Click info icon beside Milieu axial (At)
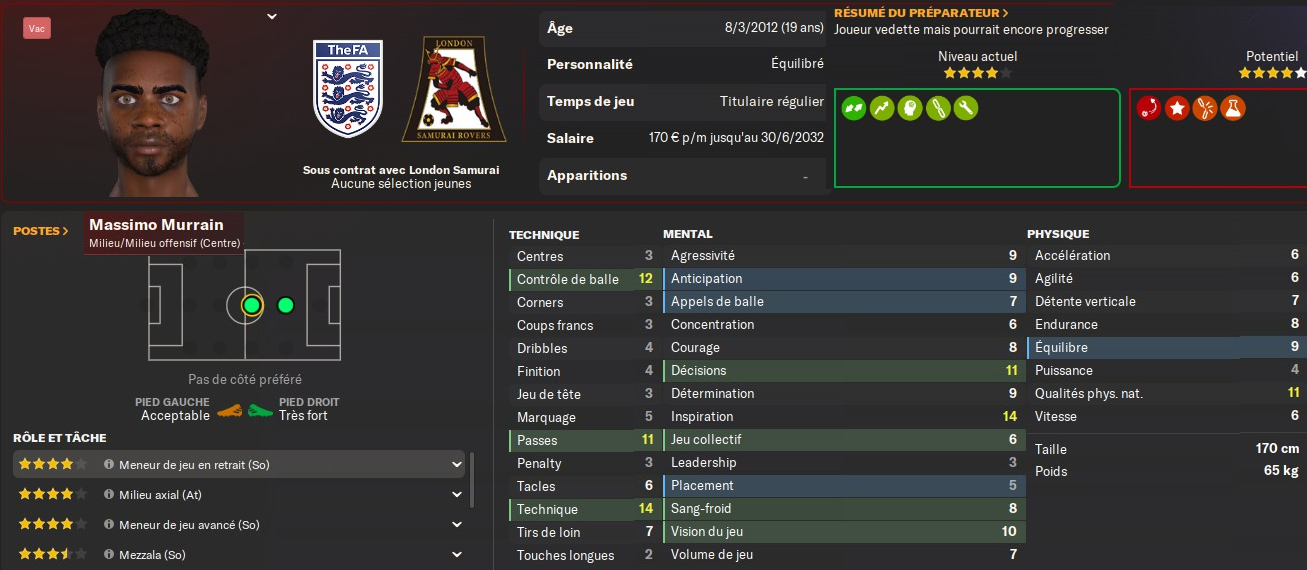Screen dimensions: 1307x570 [109, 495]
